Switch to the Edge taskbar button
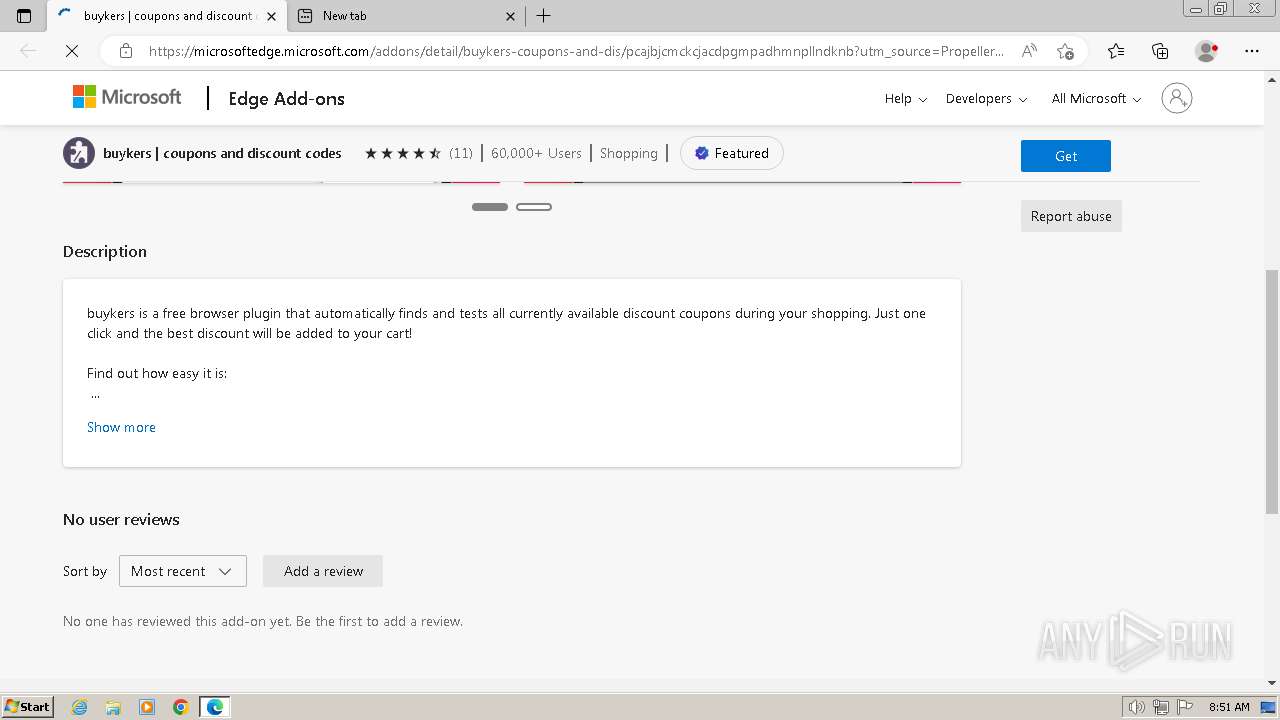Image resolution: width=1280 pixels, height=720 pixels. (x=215, y=707)
